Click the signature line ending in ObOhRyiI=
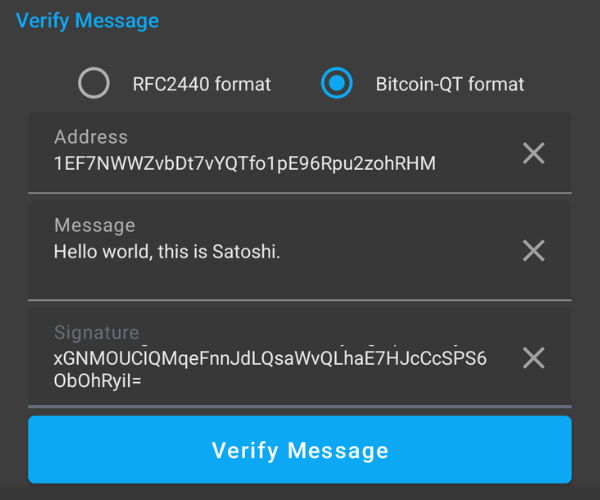600x500 pixels. point(99,380)
